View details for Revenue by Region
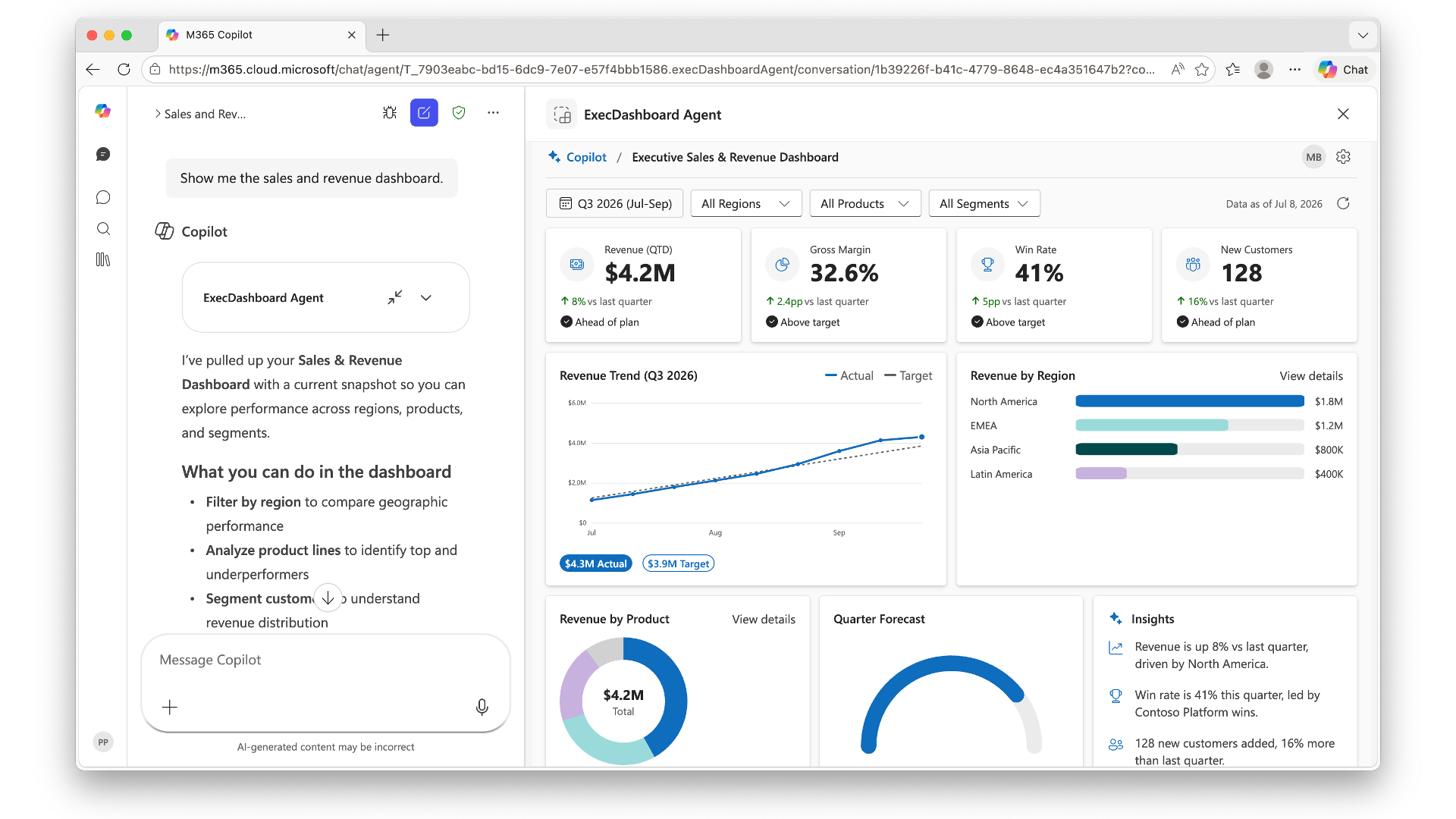This screenshot has height=819, width=1456. (x=1311, y=375)
